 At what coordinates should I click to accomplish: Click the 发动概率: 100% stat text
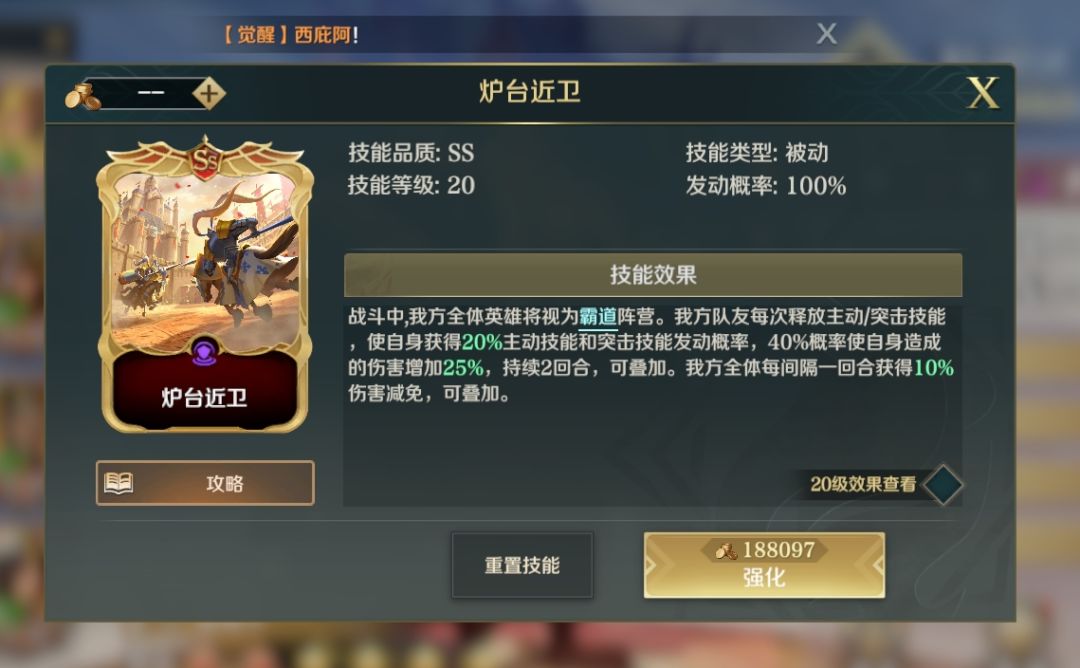(x=766, y=185)
